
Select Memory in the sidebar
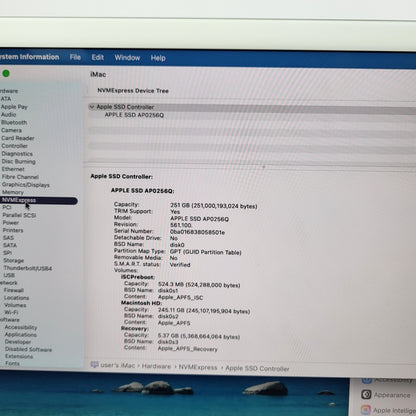[13, 192]
